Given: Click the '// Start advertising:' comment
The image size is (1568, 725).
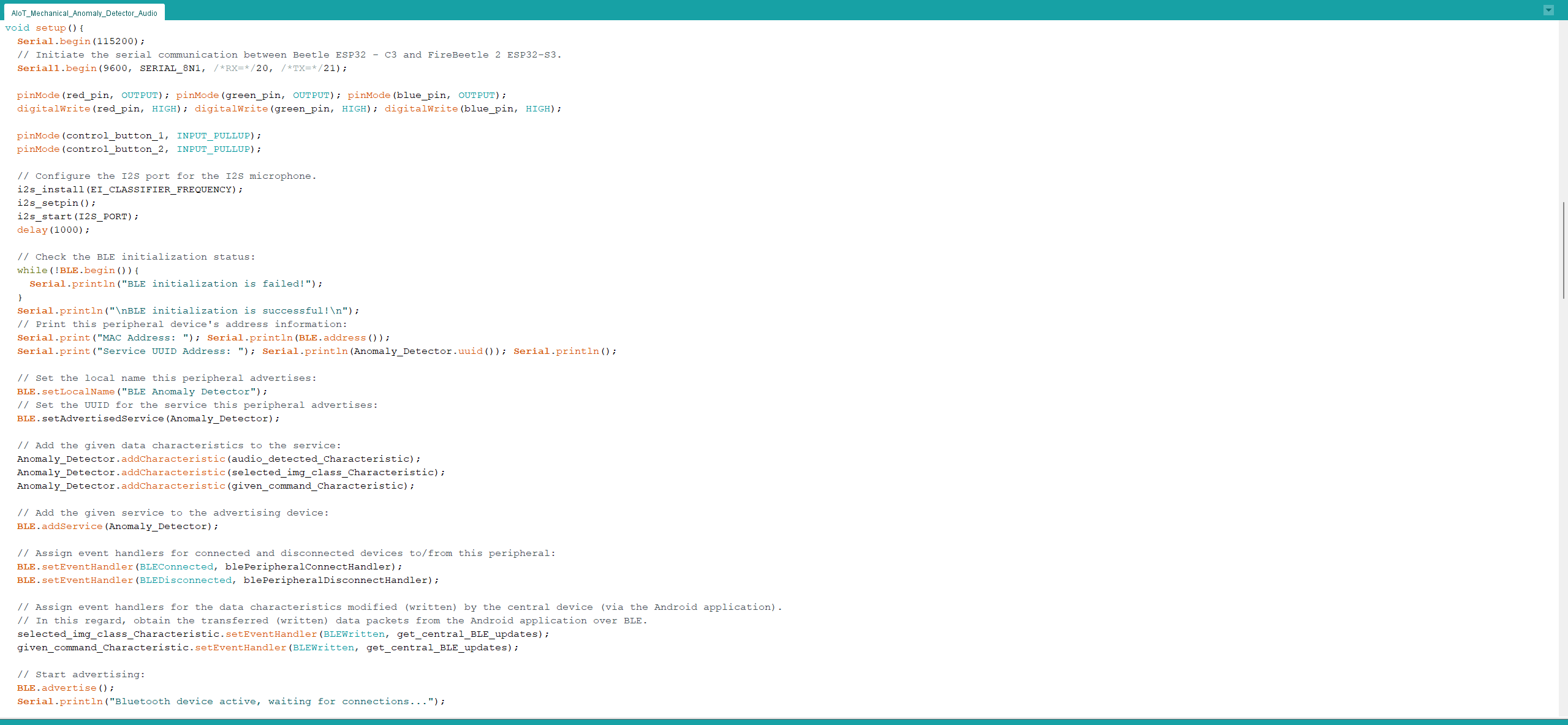Looking at the screenshot, I should click(x=81, y=674).
